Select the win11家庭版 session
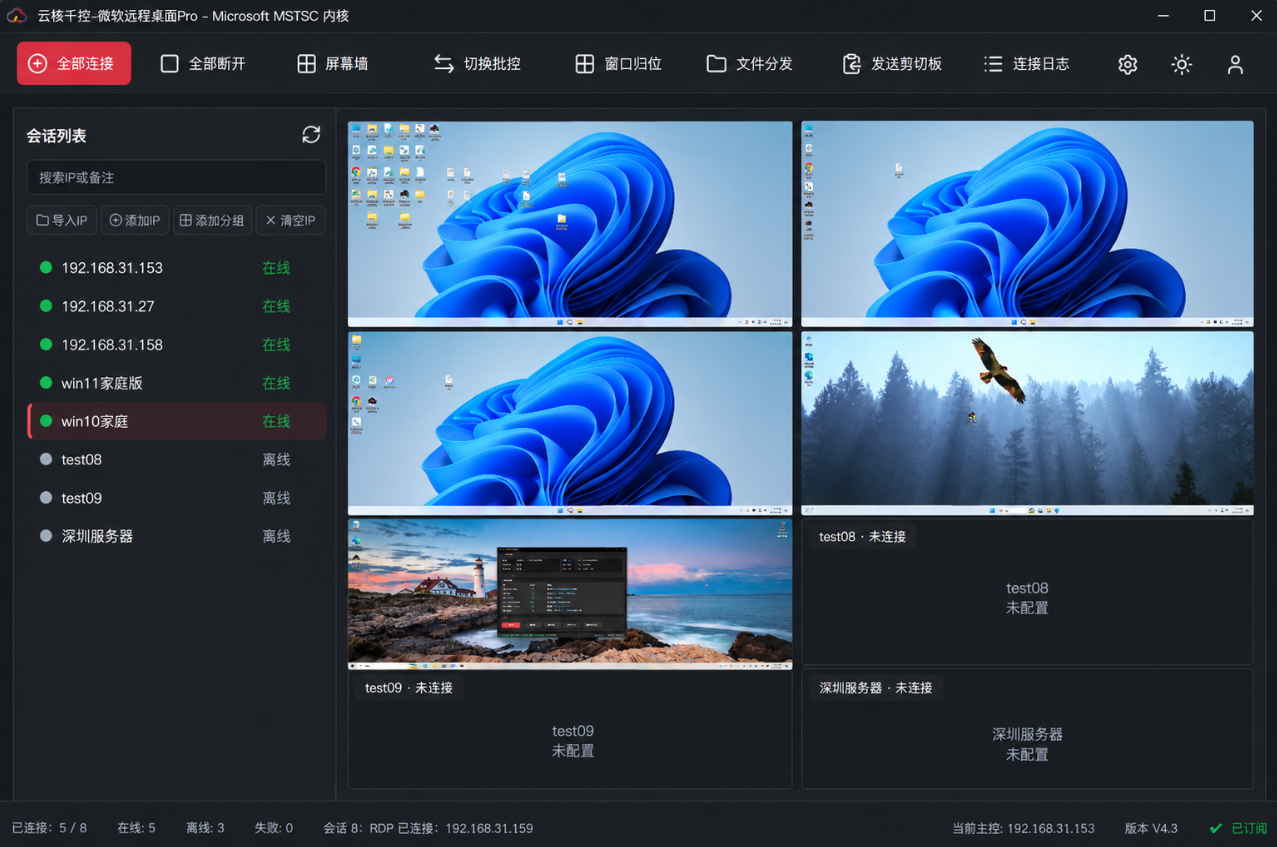Image resolution: width=1277 pixels, height=847 pixels. click(176, 383)
